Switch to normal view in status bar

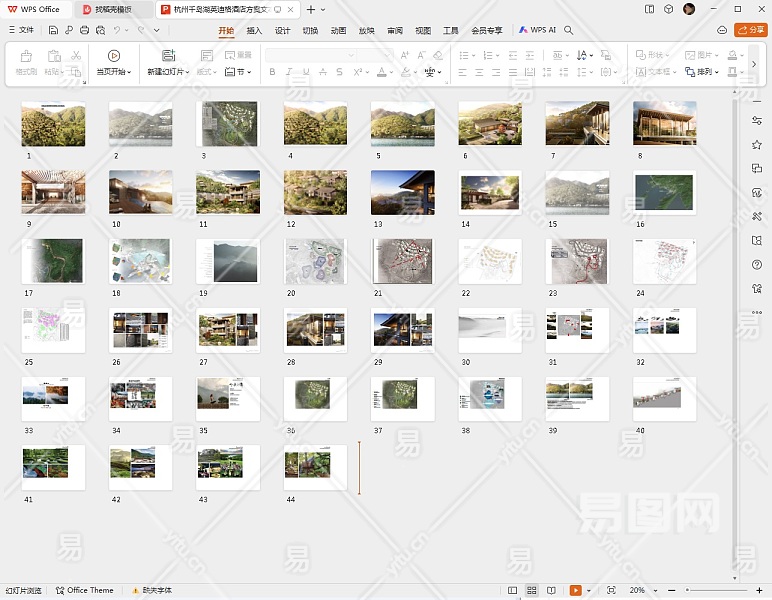click(513, 591)
